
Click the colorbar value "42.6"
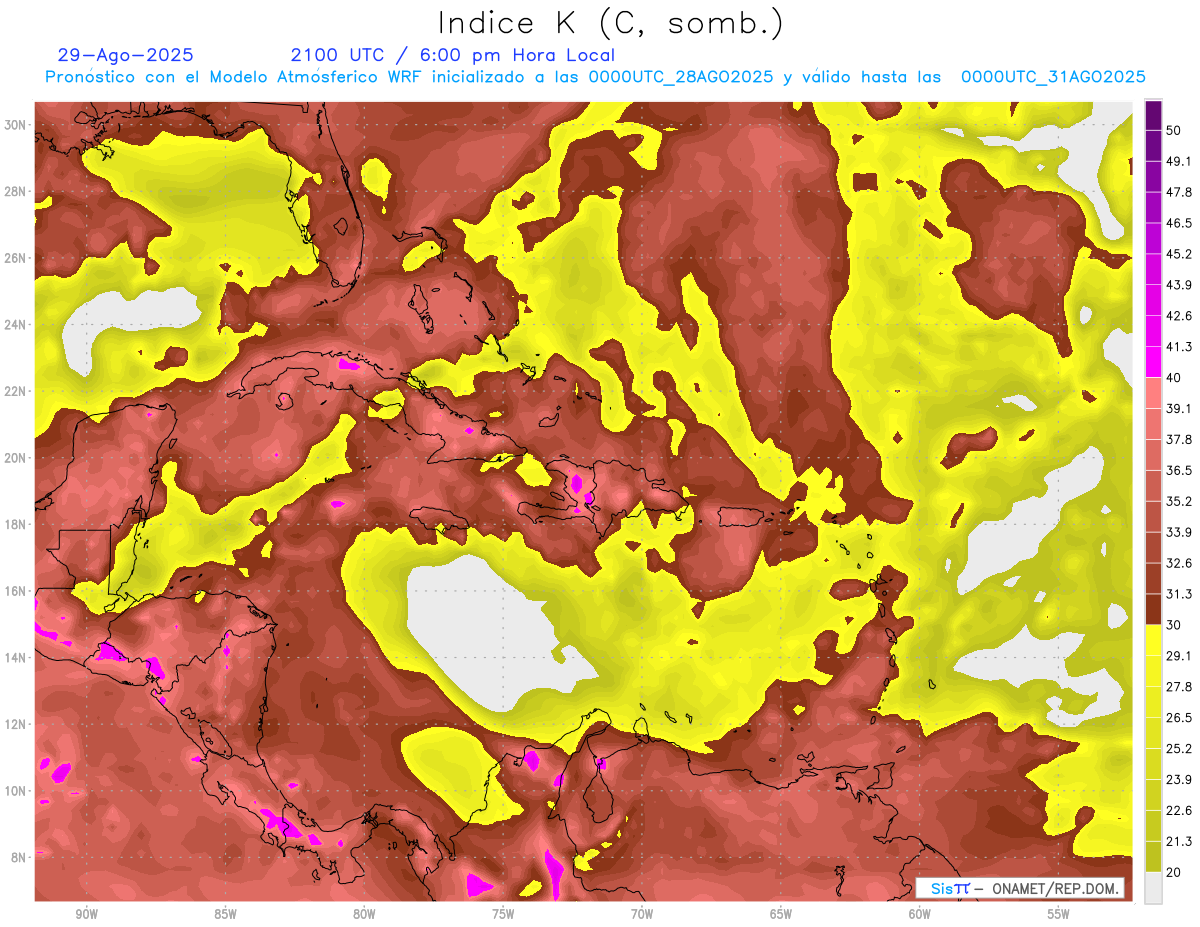point(1179,316)
